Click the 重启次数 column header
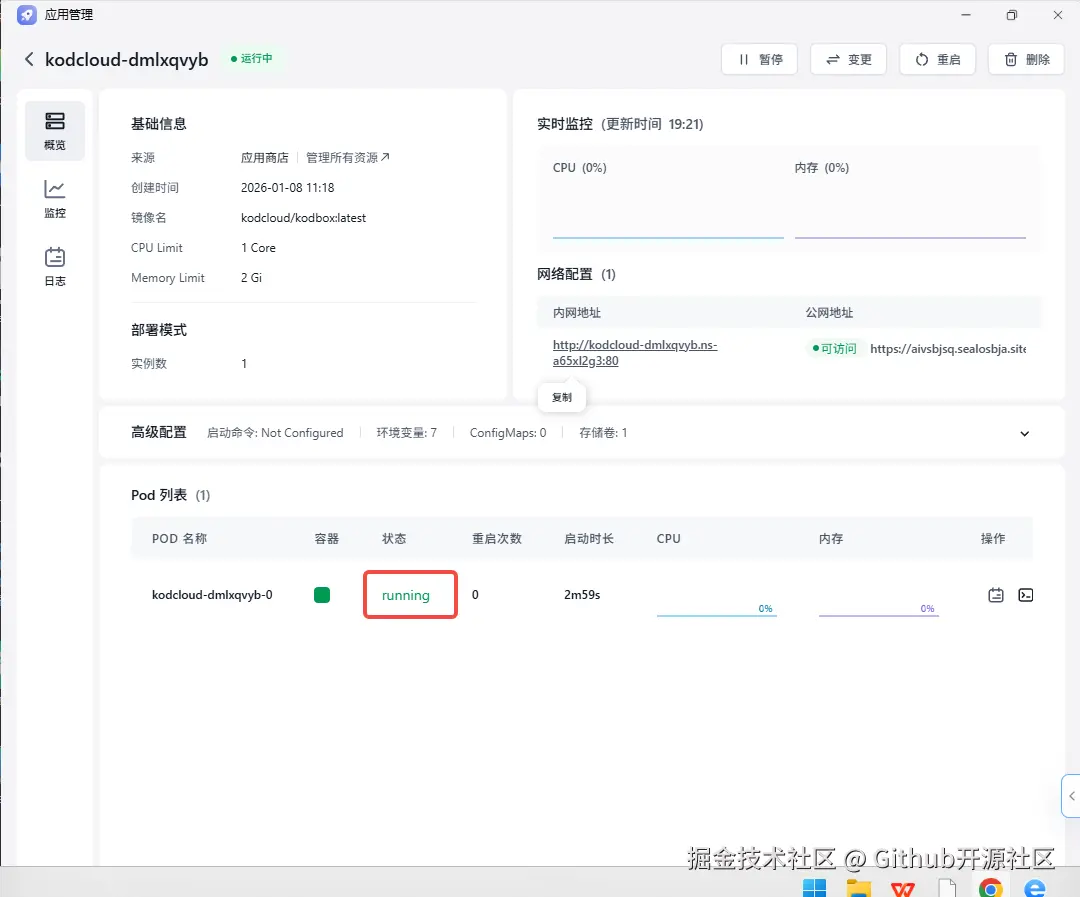The image size is (1080, 897). [x=497, y=539]
